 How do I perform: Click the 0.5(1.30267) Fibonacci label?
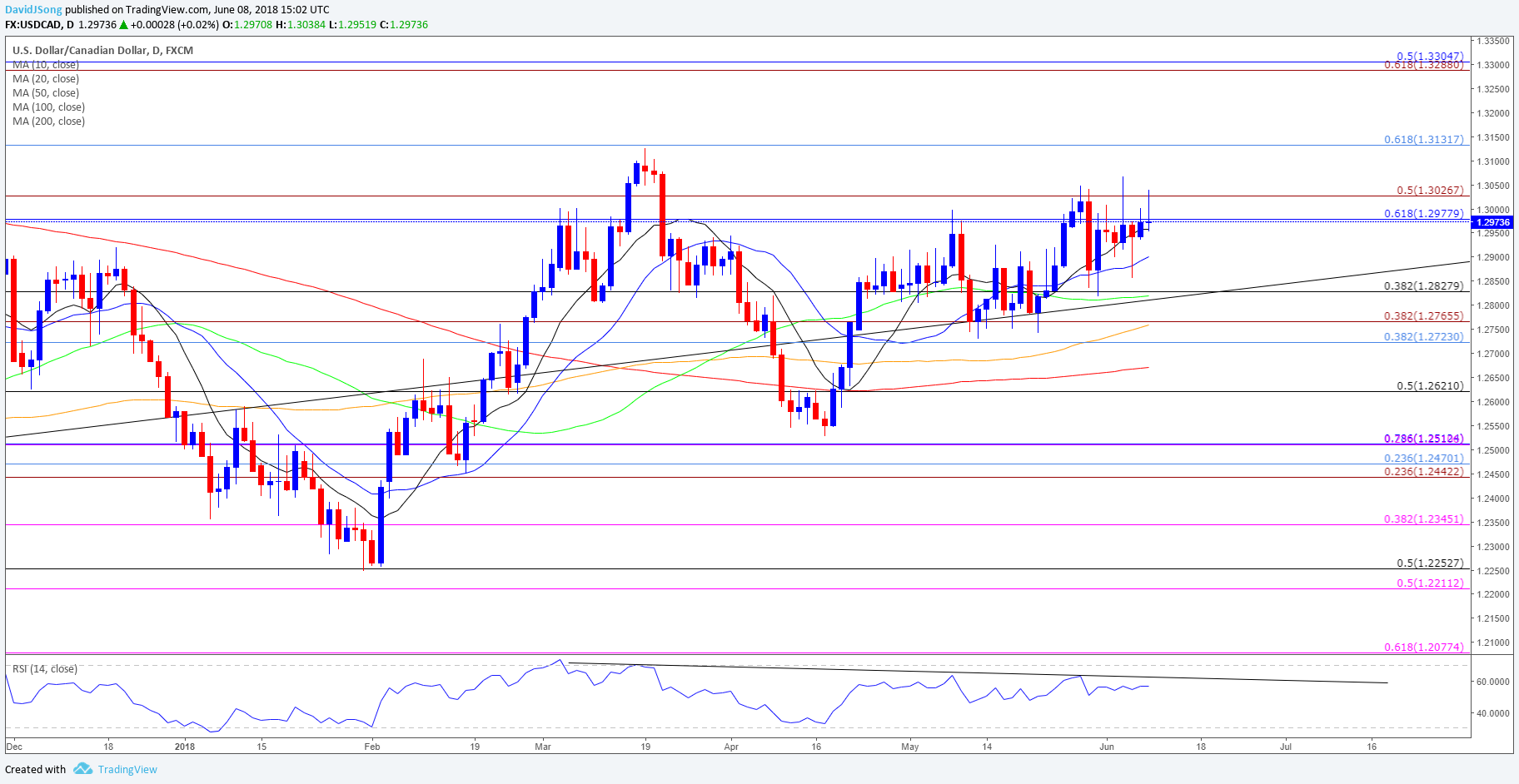(x=1430, y=191)
